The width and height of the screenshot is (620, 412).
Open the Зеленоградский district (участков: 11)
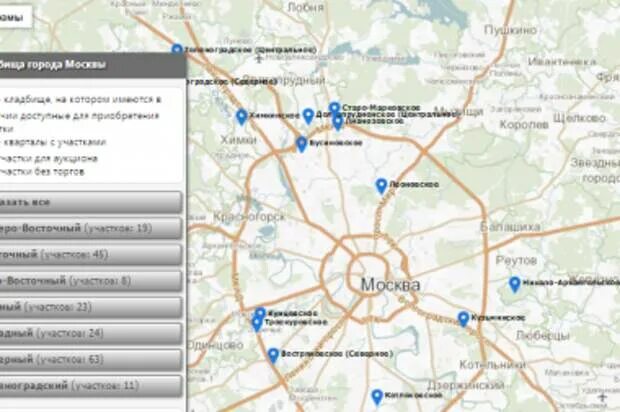91,386
